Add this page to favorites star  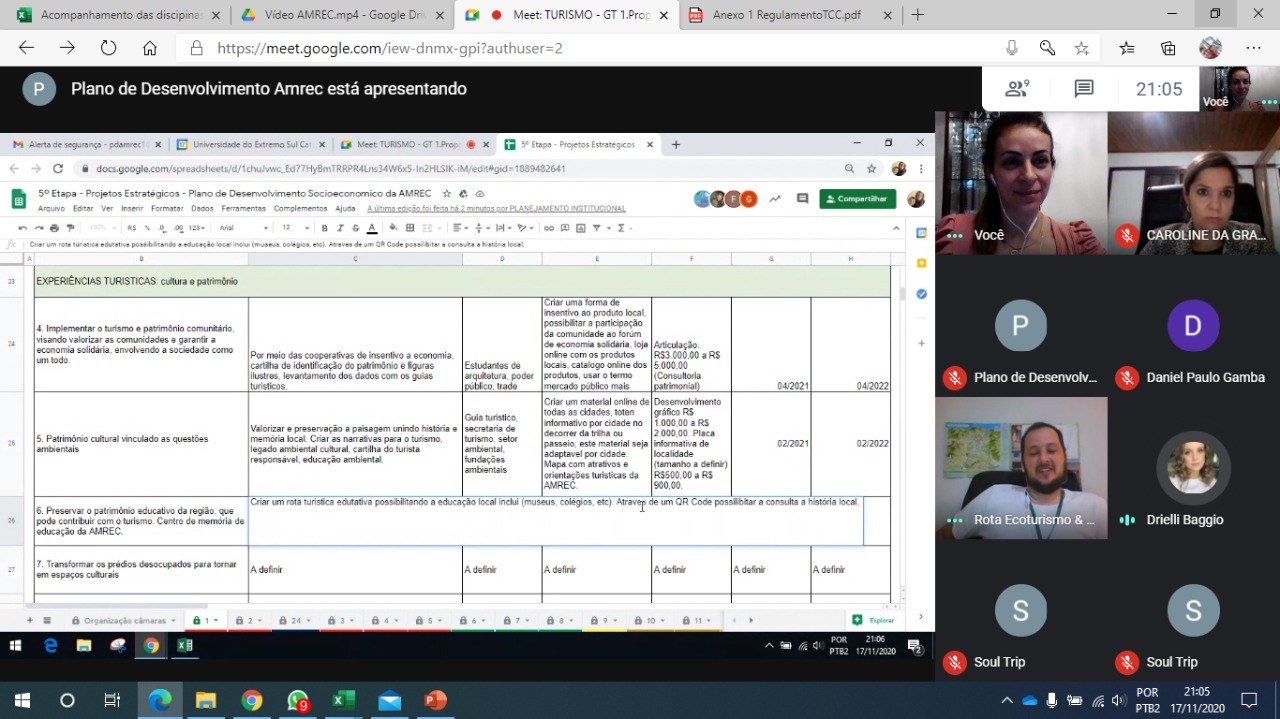[x=1081, y=48]
